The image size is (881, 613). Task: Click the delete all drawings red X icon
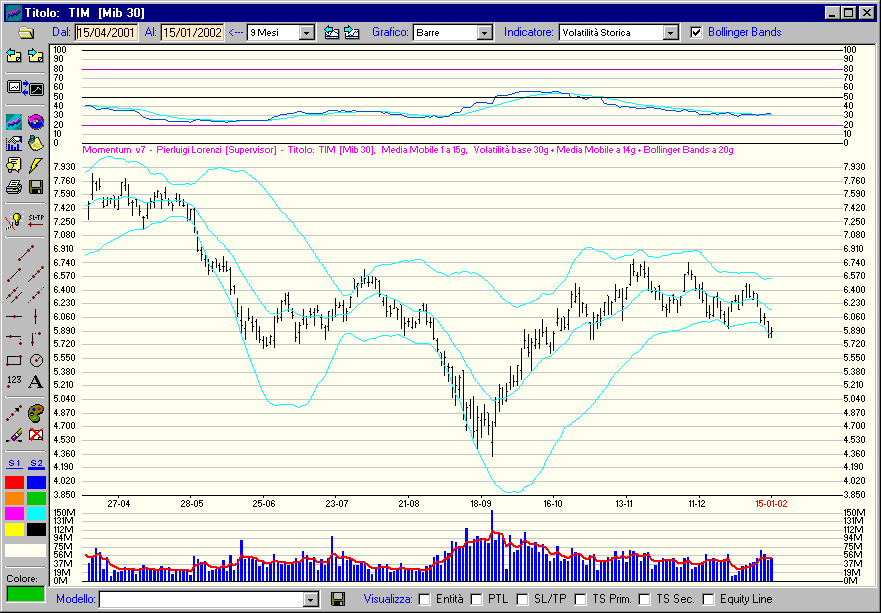pos(36,435)
